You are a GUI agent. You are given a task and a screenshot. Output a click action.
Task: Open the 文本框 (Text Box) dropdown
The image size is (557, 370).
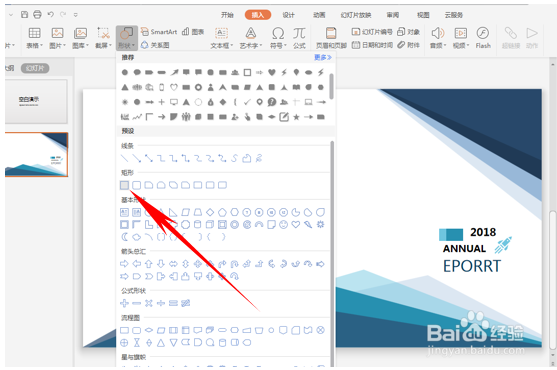coord(221,38)
